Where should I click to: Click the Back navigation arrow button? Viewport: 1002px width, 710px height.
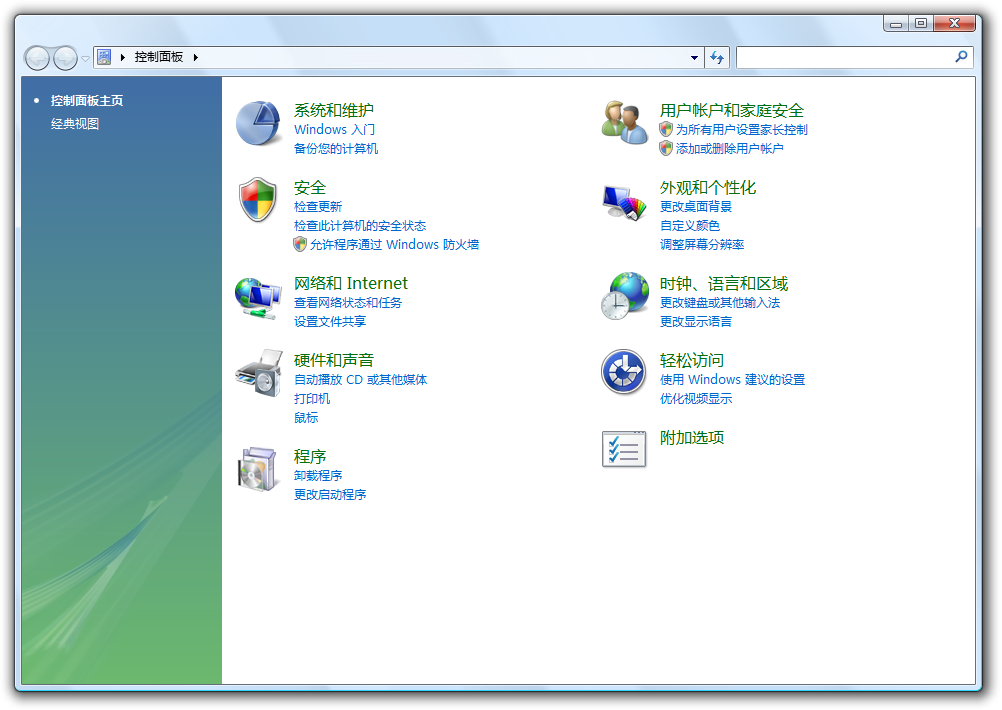(x=37, y=58)
